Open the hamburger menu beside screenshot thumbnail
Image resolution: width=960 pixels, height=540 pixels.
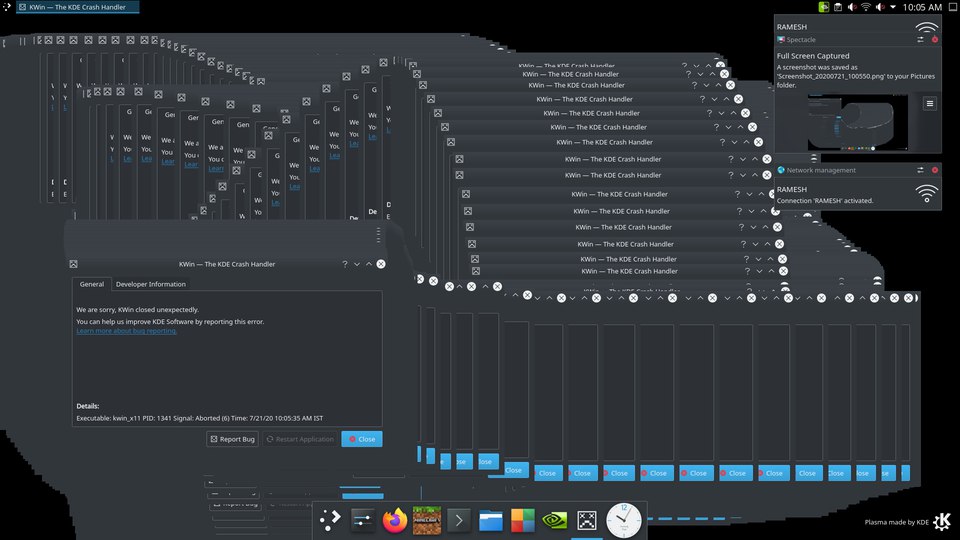pyautogui.click(x=930, y=103)
